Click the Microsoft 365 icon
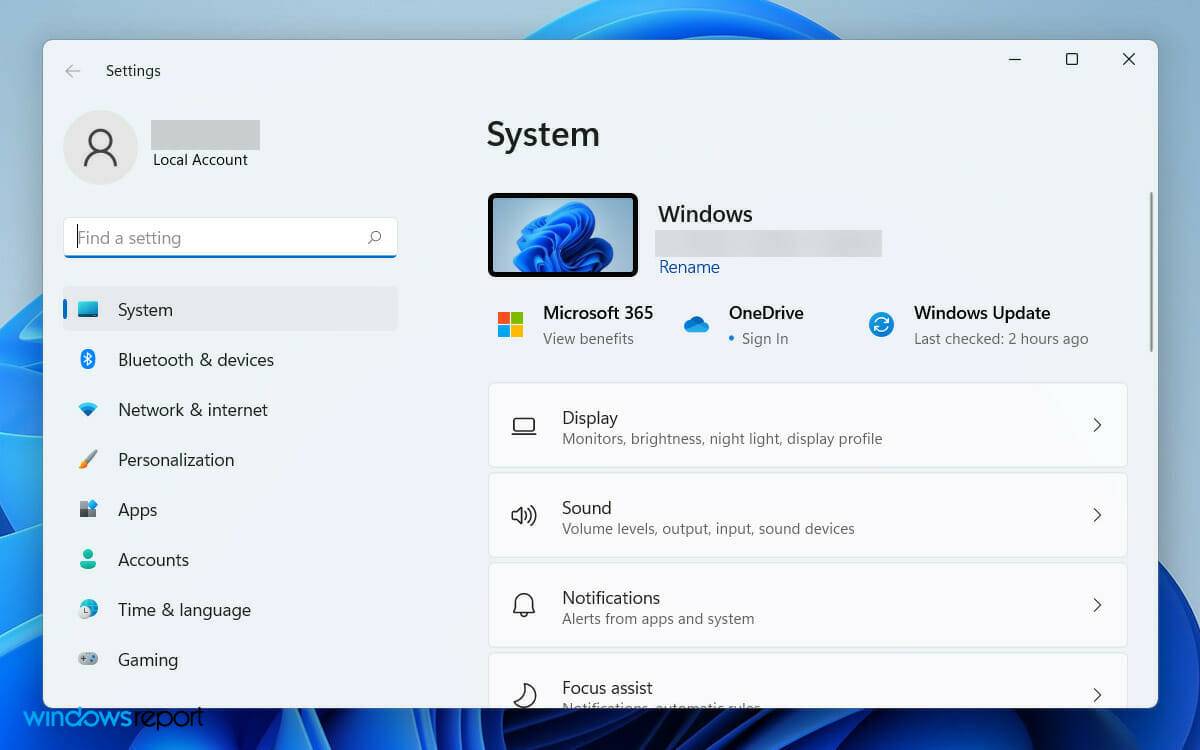 point(510,324)
